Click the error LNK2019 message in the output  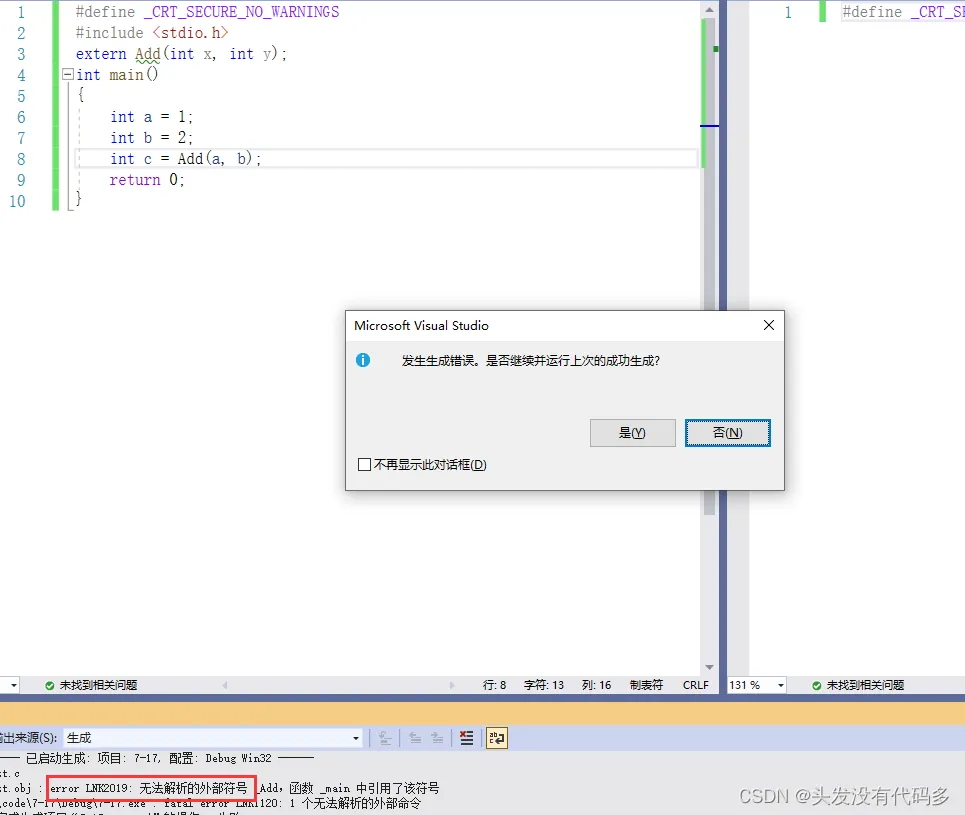(x=149, y=788)
